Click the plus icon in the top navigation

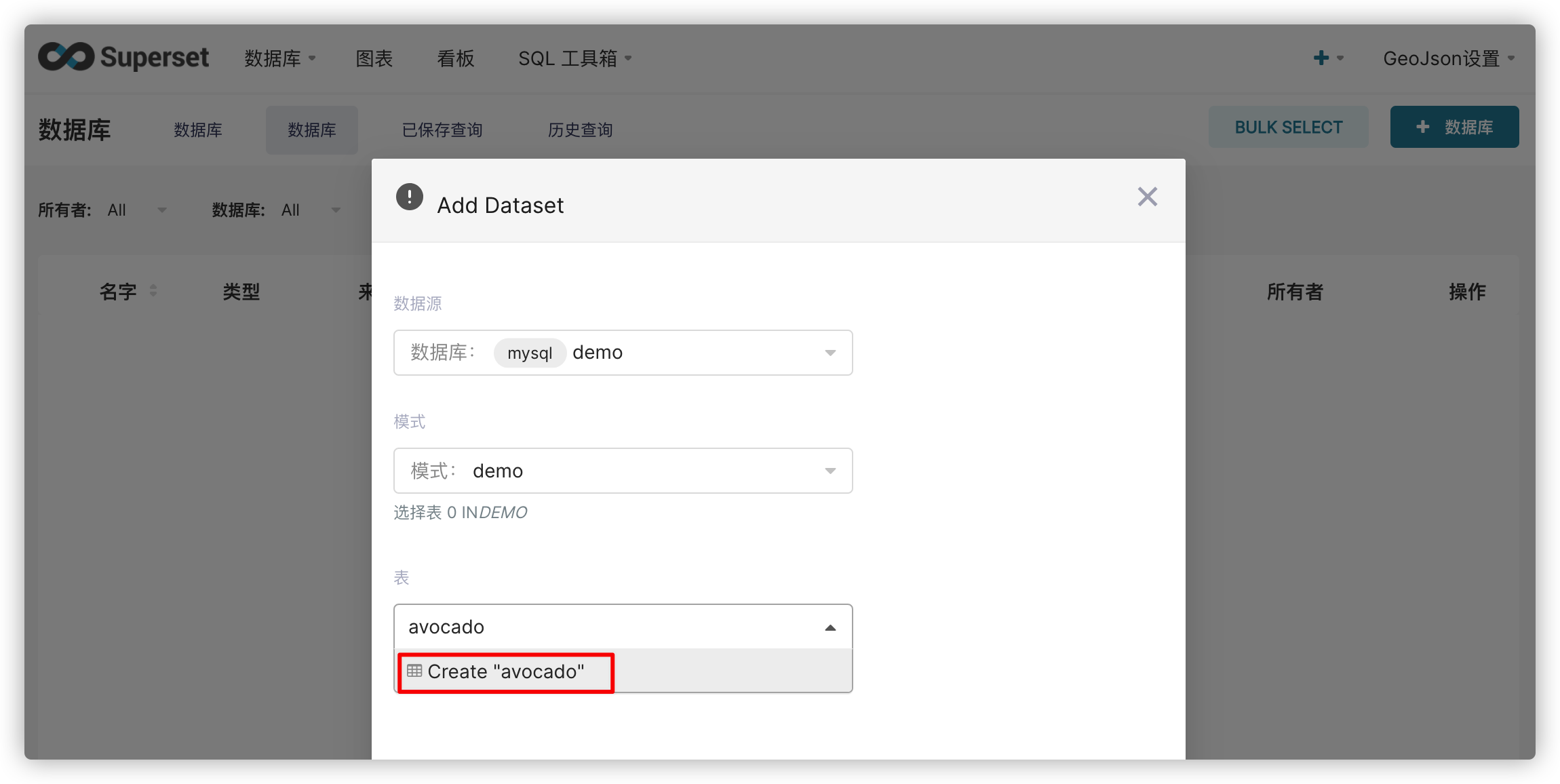(1321, 57)
